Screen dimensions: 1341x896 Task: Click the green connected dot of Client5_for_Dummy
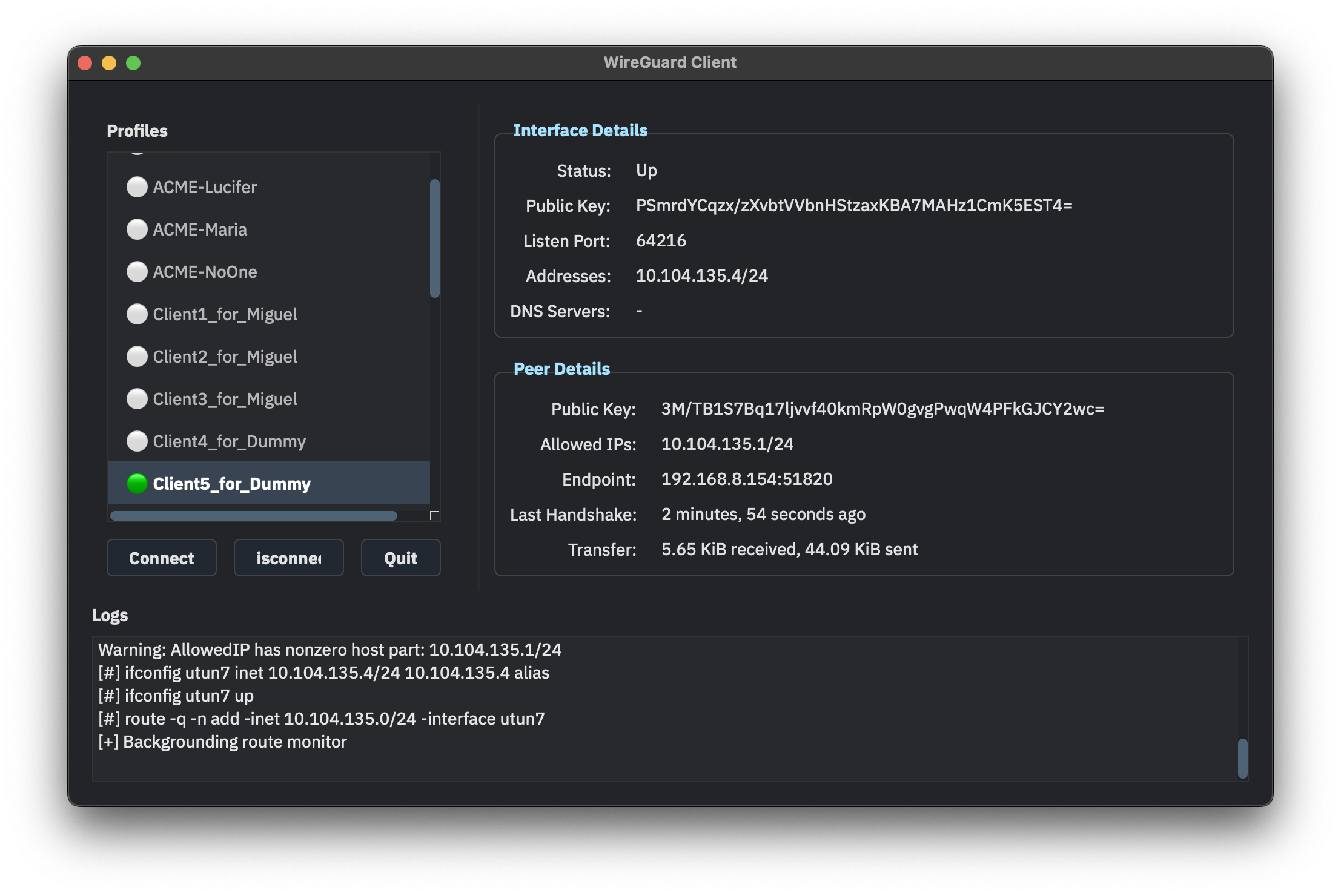137,484
